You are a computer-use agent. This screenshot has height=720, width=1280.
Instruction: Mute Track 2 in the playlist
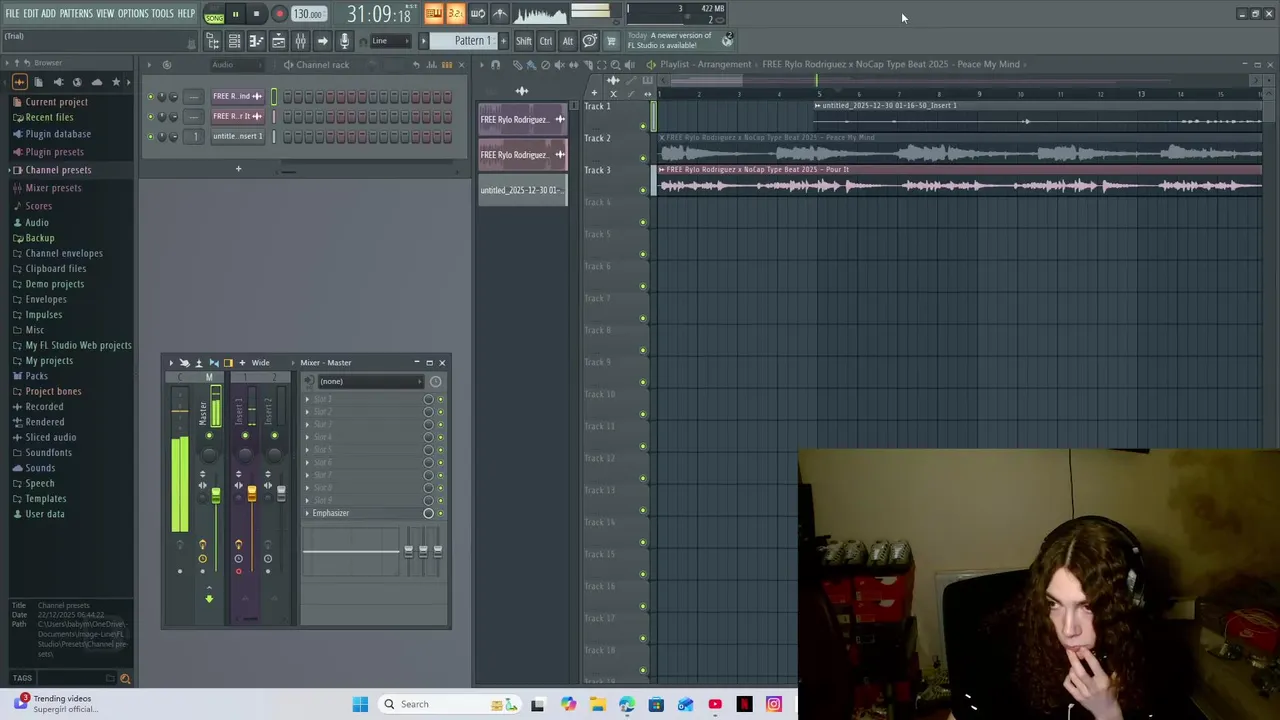pos(643,158)
